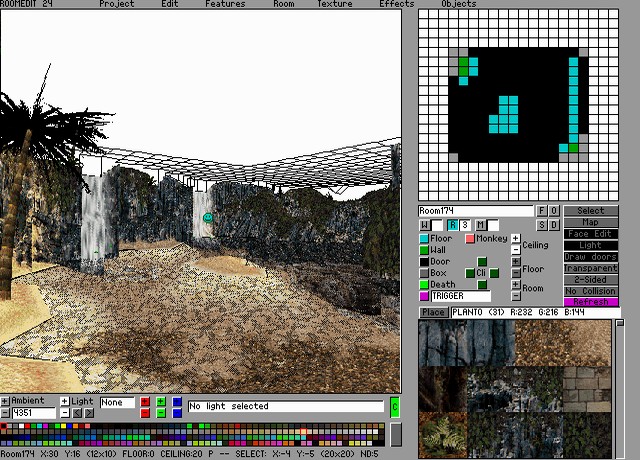The image size is (640, 460).
Task: Toggle the Transparent option
Action: pos(591,268)
